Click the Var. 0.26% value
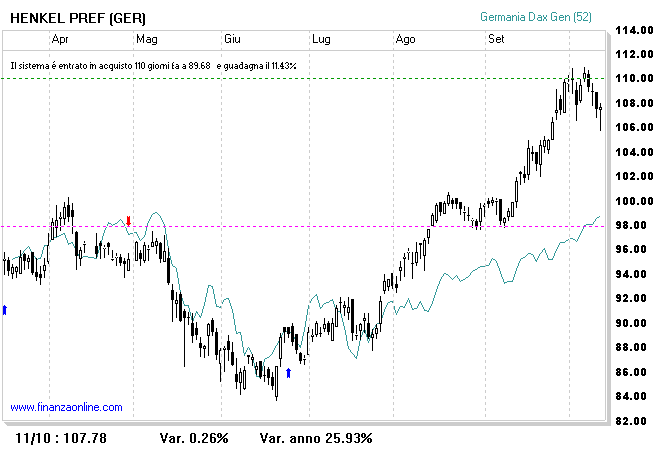Viewport: 655px width, 450px height. click(x=194, y=438)
